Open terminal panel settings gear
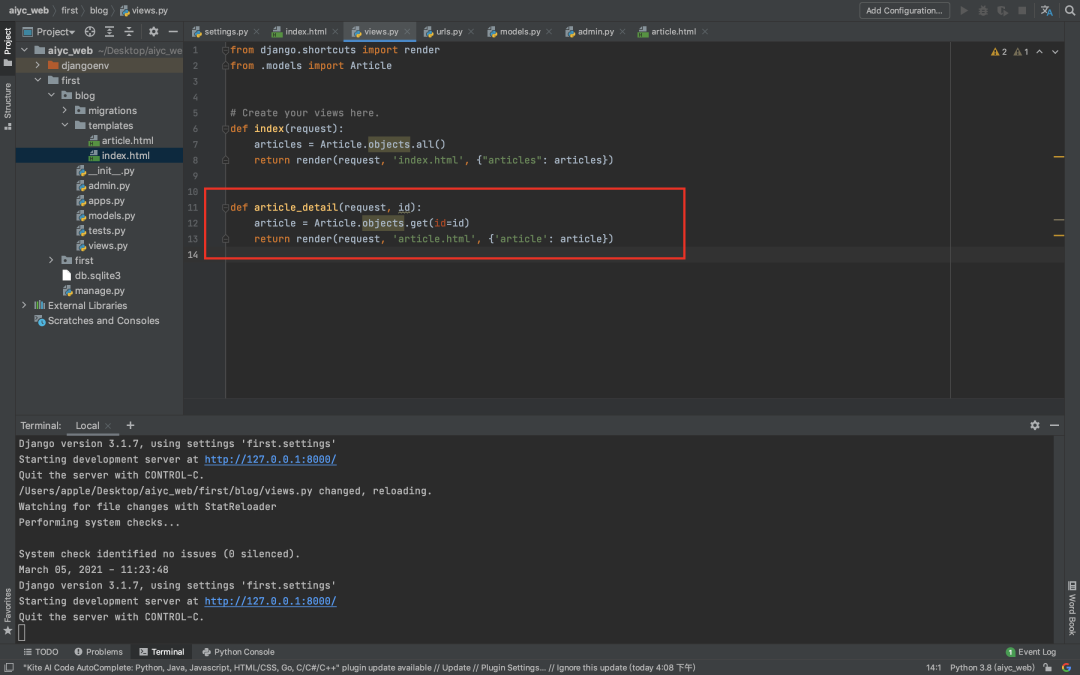 (1035, 425)
